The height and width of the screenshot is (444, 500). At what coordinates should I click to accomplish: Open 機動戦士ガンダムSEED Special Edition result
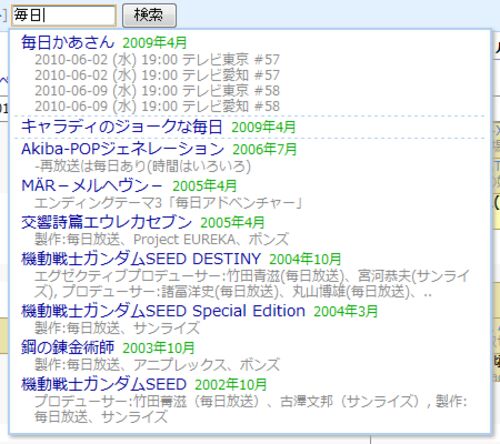pyautogui.click(x=163, y=311)
